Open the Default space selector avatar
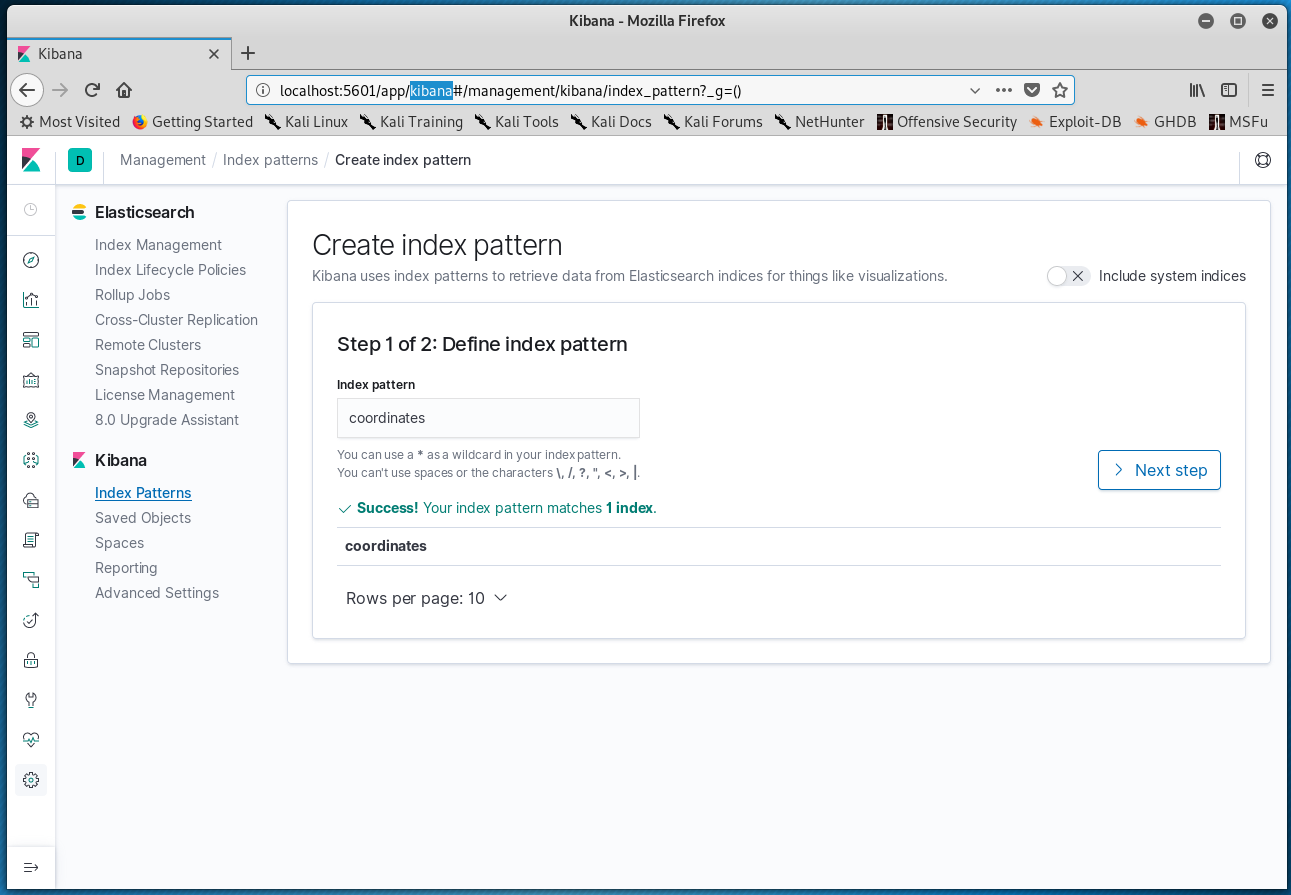The height and width of the screenshot is (895, 1291). tap(80, 160)
